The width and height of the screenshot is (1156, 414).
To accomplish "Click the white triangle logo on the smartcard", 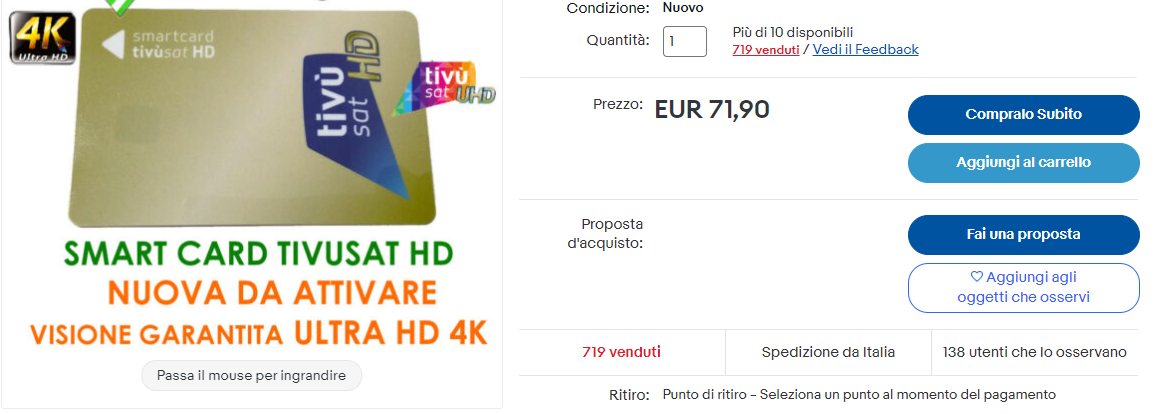I will tap(113, 45).
